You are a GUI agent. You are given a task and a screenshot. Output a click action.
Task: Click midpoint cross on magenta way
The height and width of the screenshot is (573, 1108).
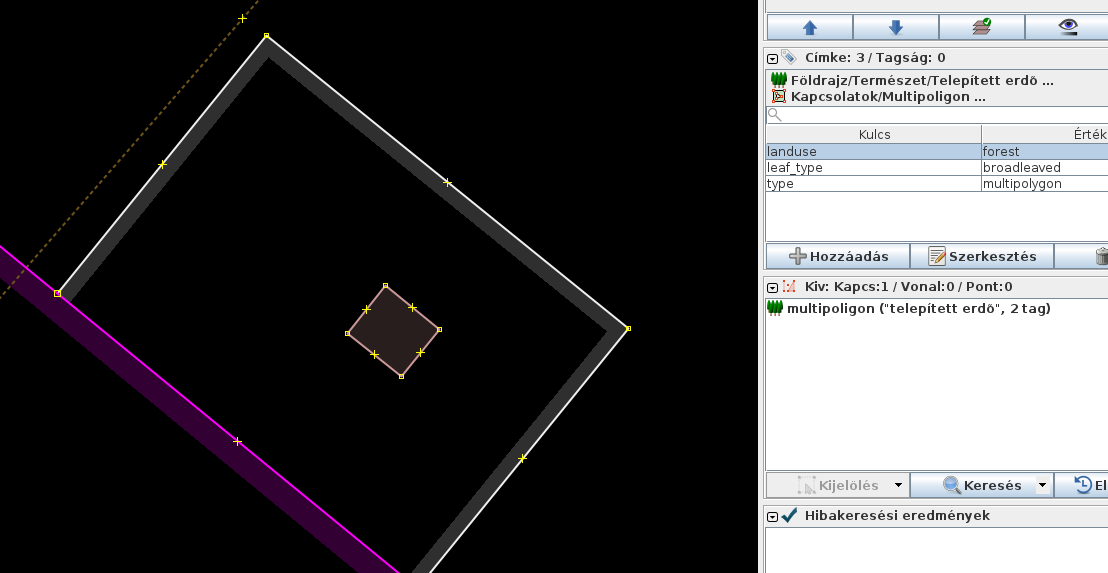(237, 442)
